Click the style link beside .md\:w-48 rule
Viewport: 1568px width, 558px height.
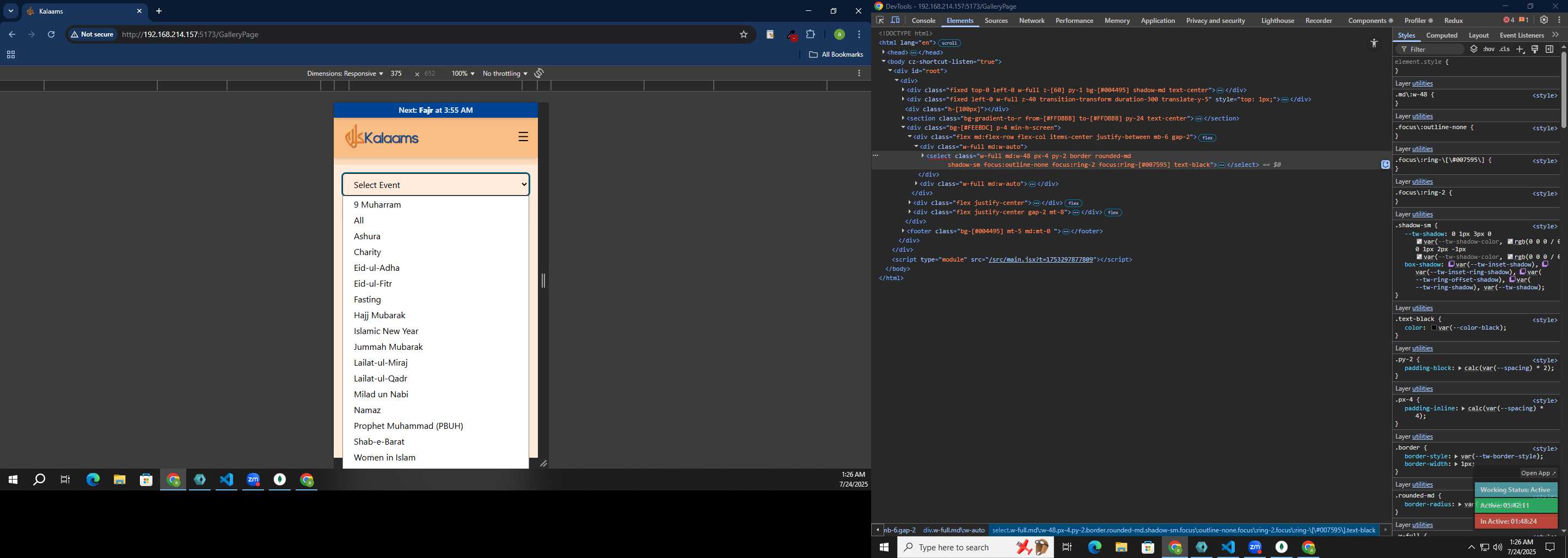click(x=1544, y=96)
